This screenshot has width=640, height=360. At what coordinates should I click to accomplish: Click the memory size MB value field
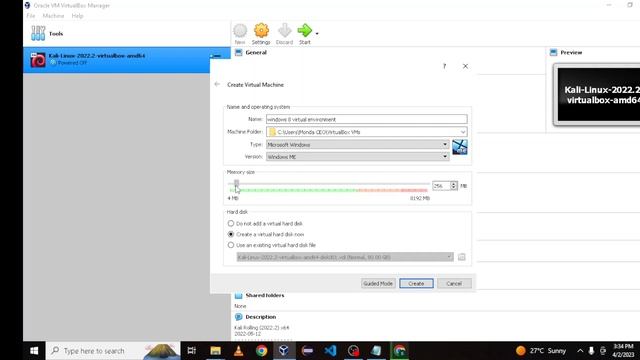point(441,186)
